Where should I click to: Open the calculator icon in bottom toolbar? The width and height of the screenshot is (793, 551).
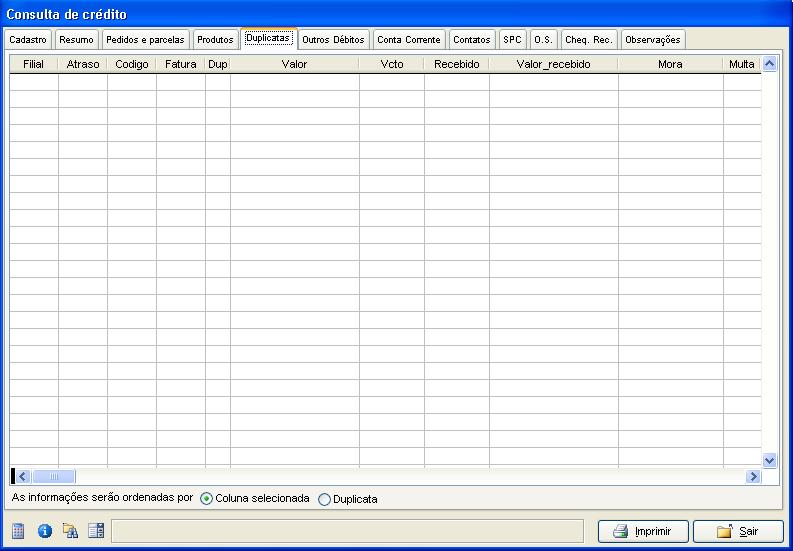18,531
